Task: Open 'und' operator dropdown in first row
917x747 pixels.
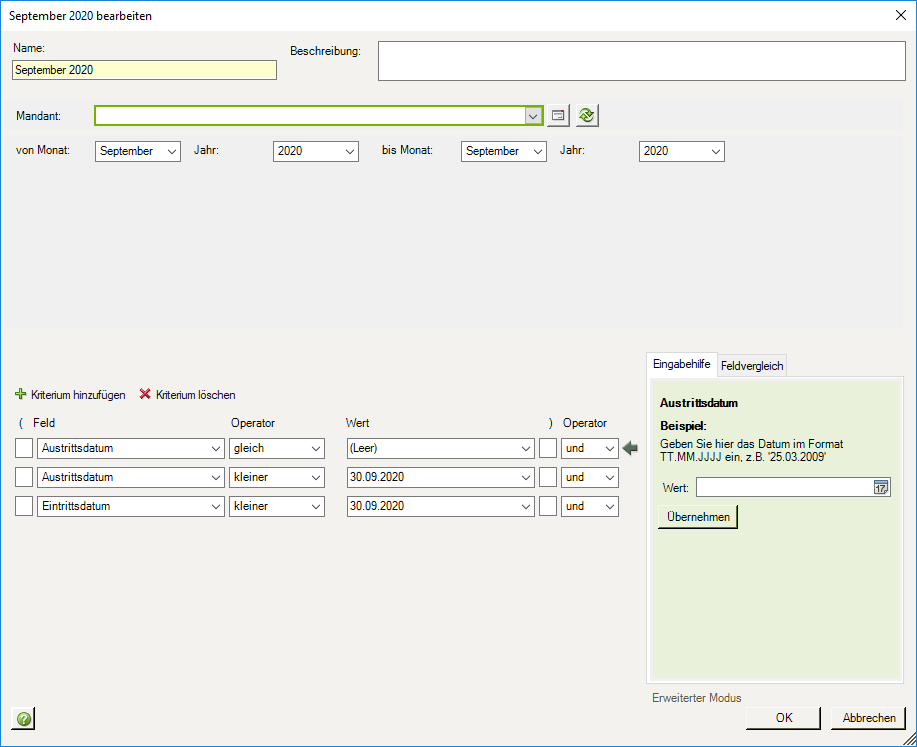Action: 610,449
